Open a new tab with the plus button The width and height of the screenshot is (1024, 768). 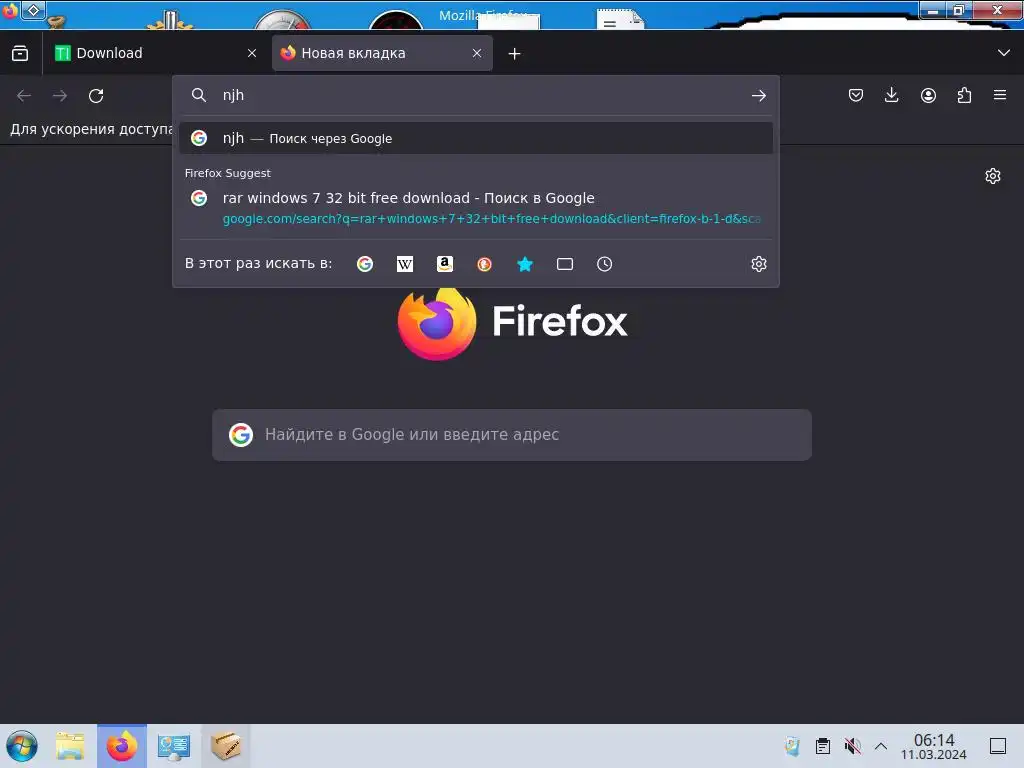515,54
